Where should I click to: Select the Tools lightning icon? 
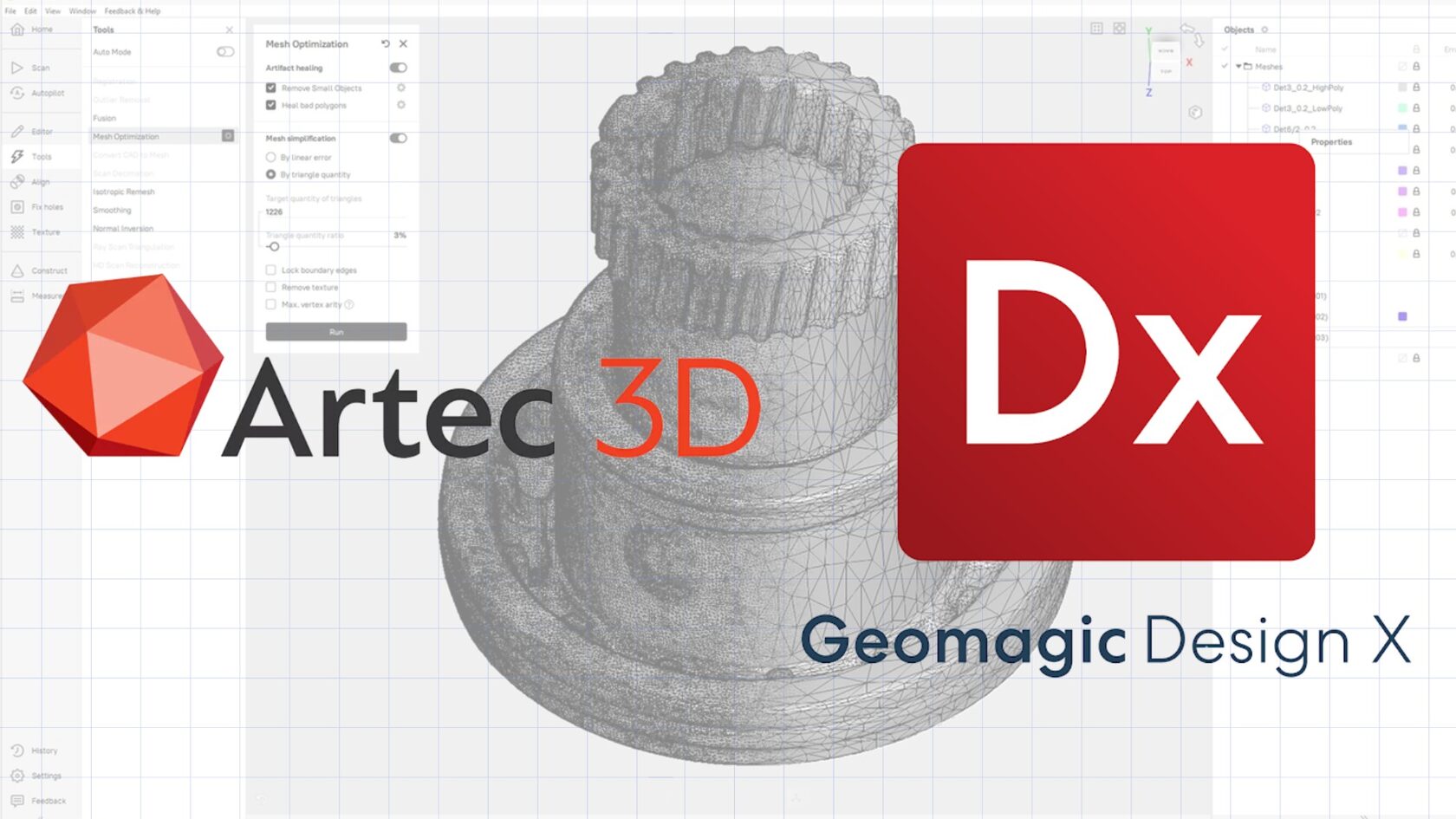click(17, 157)
